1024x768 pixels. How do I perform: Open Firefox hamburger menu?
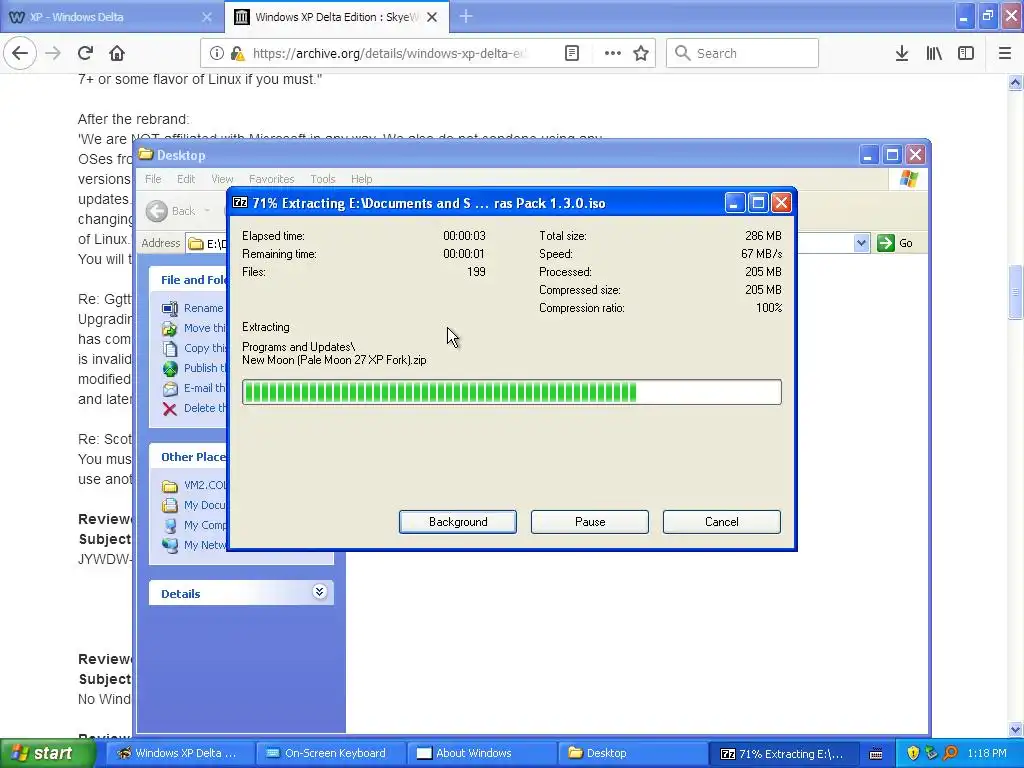click(x=1005, y=54)
